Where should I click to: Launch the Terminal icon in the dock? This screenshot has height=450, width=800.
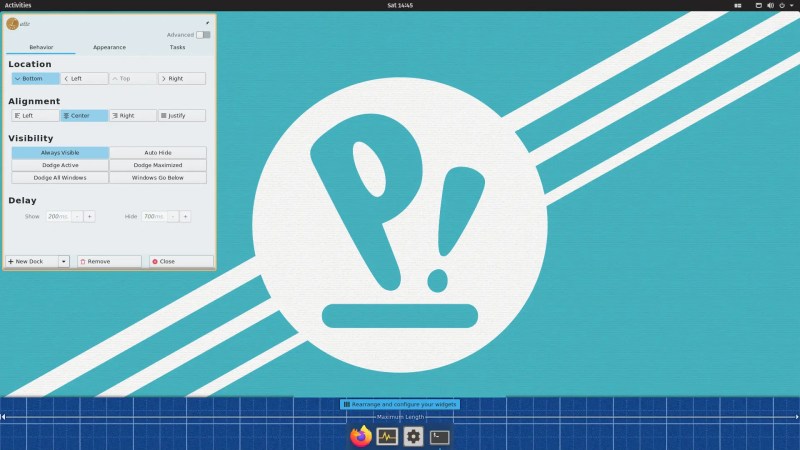click(439, 436)
